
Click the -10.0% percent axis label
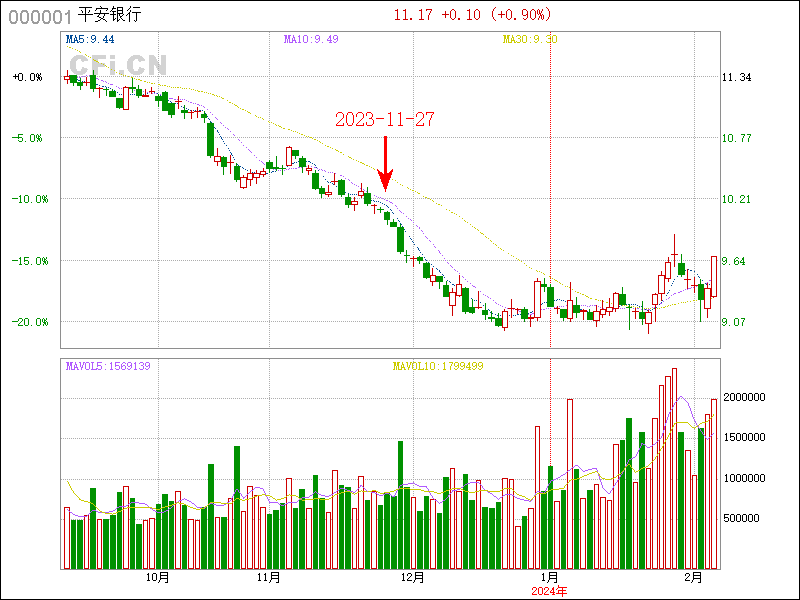26,199
